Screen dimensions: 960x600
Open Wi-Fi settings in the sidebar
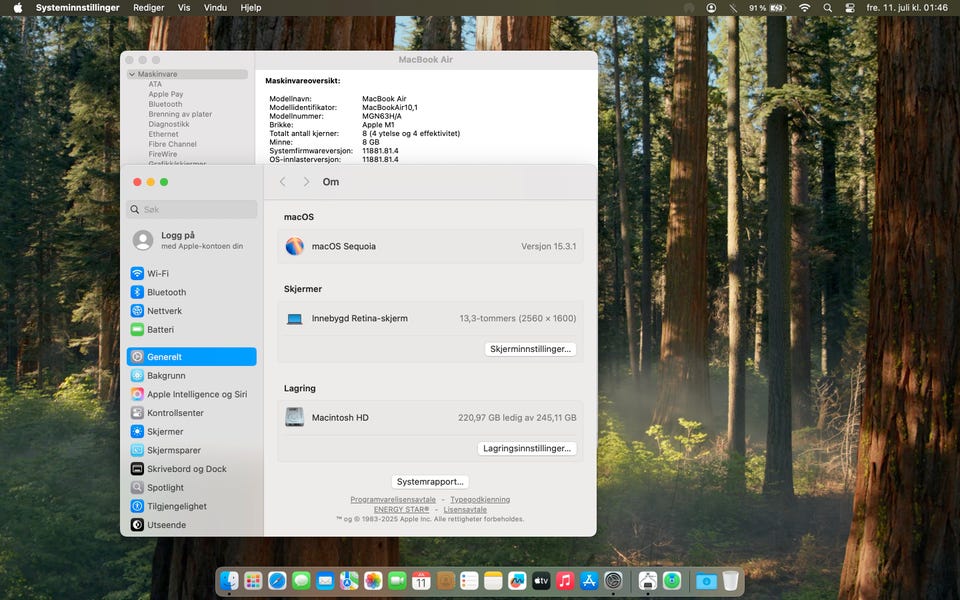157,274
